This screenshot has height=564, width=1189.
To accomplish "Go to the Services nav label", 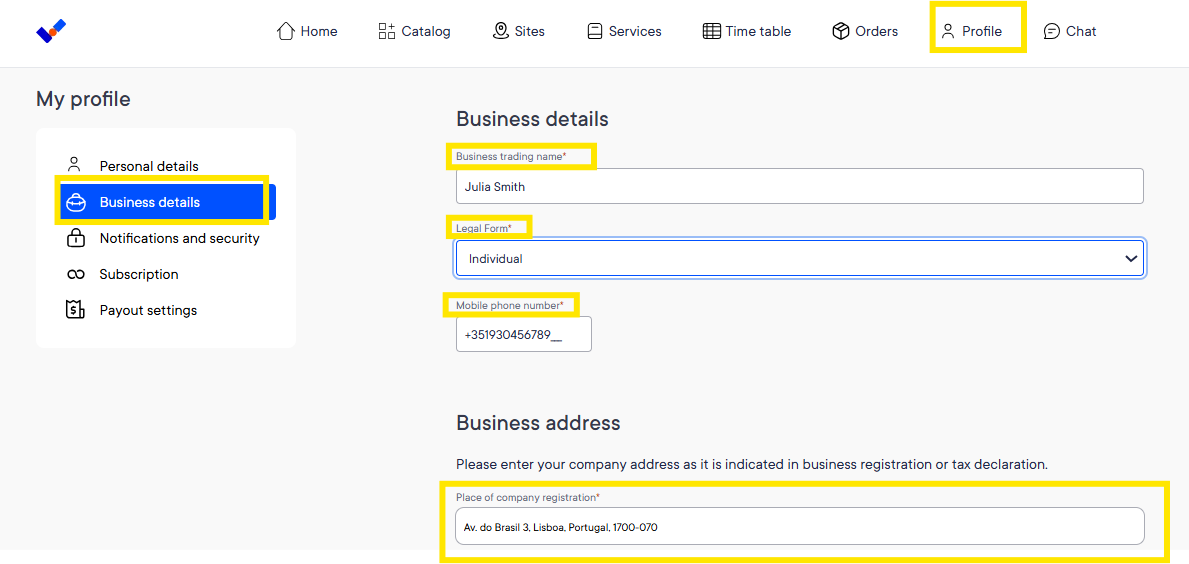I will coord(635,31).
